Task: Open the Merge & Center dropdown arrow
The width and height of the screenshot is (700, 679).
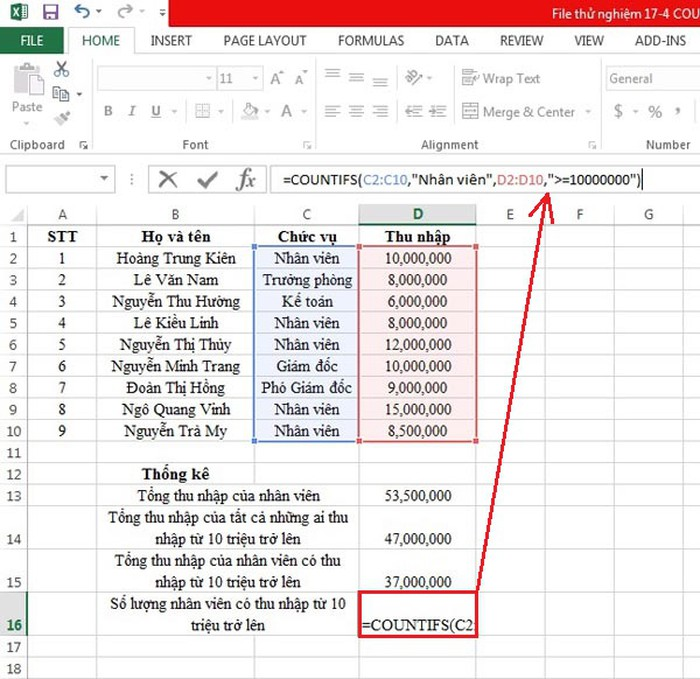Action: point(588,111)
